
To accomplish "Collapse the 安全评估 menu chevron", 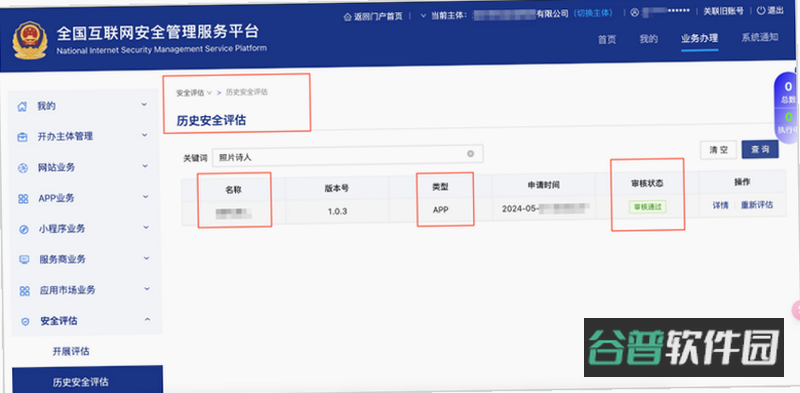I will click(x=147, y=320).
